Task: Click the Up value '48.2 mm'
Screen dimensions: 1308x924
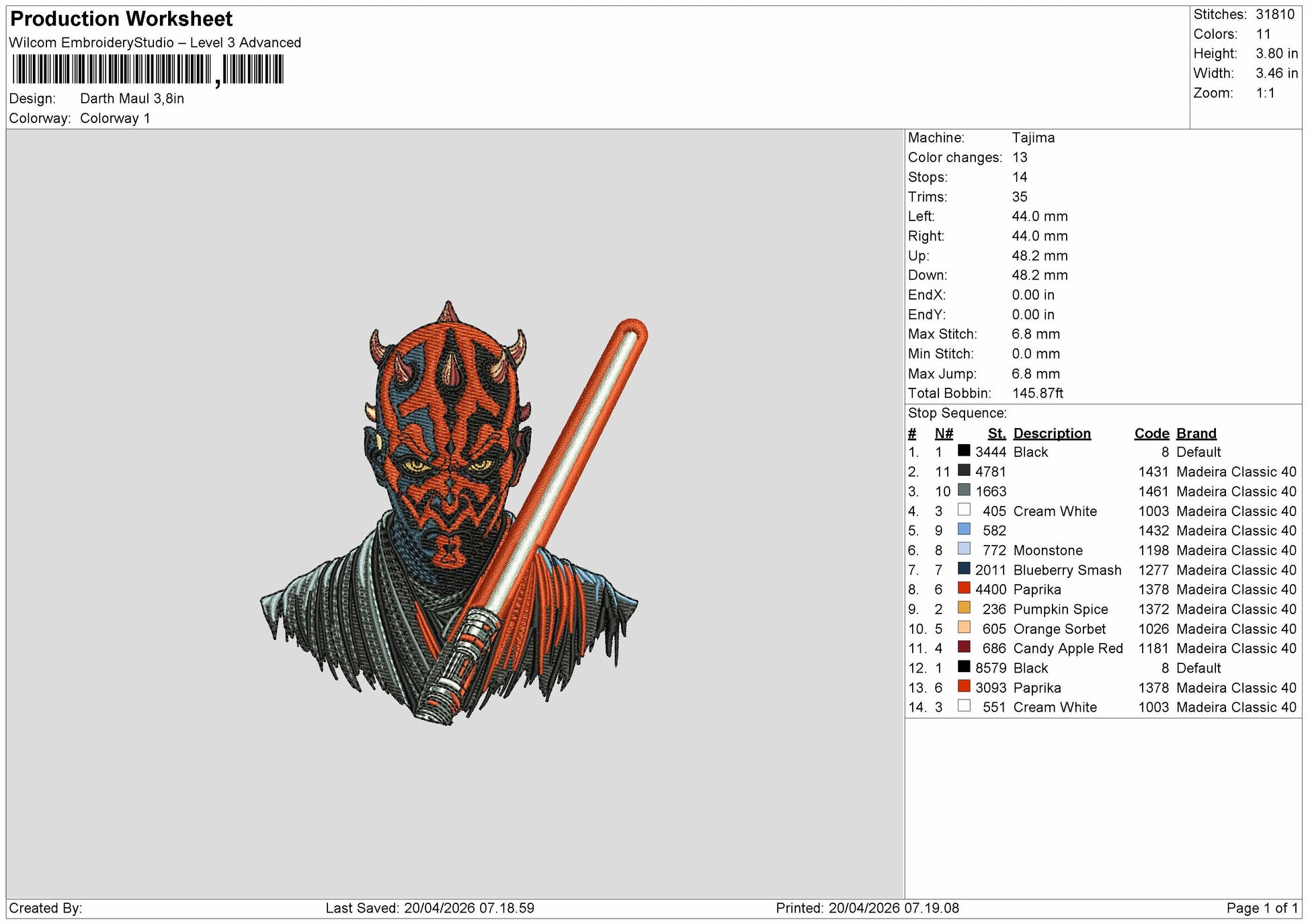Action: 1040,255
